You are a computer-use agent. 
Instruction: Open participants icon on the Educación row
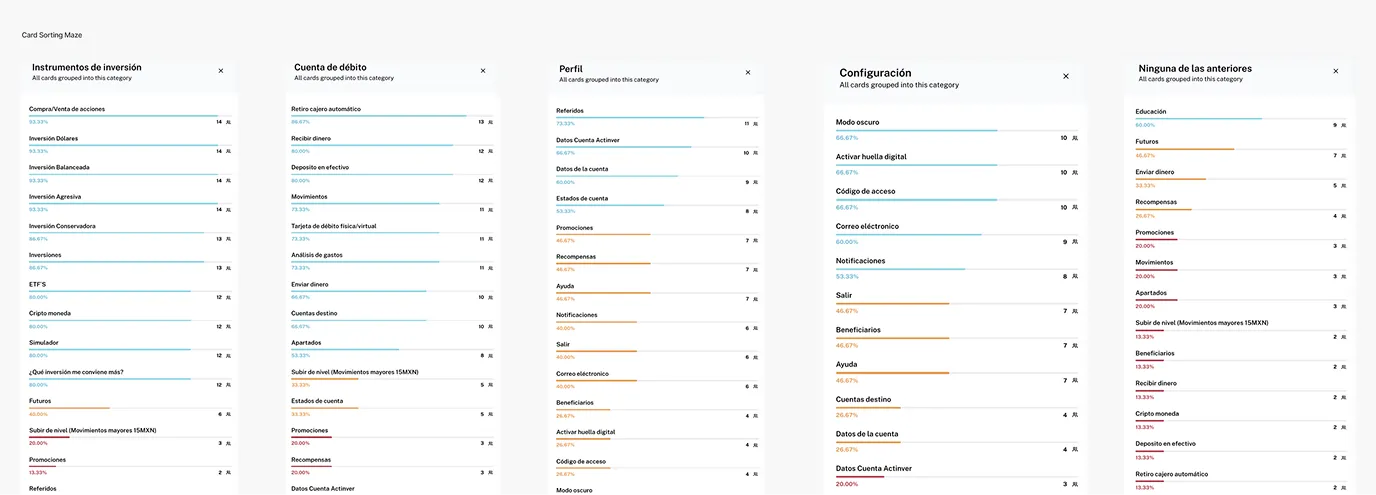1345,125
